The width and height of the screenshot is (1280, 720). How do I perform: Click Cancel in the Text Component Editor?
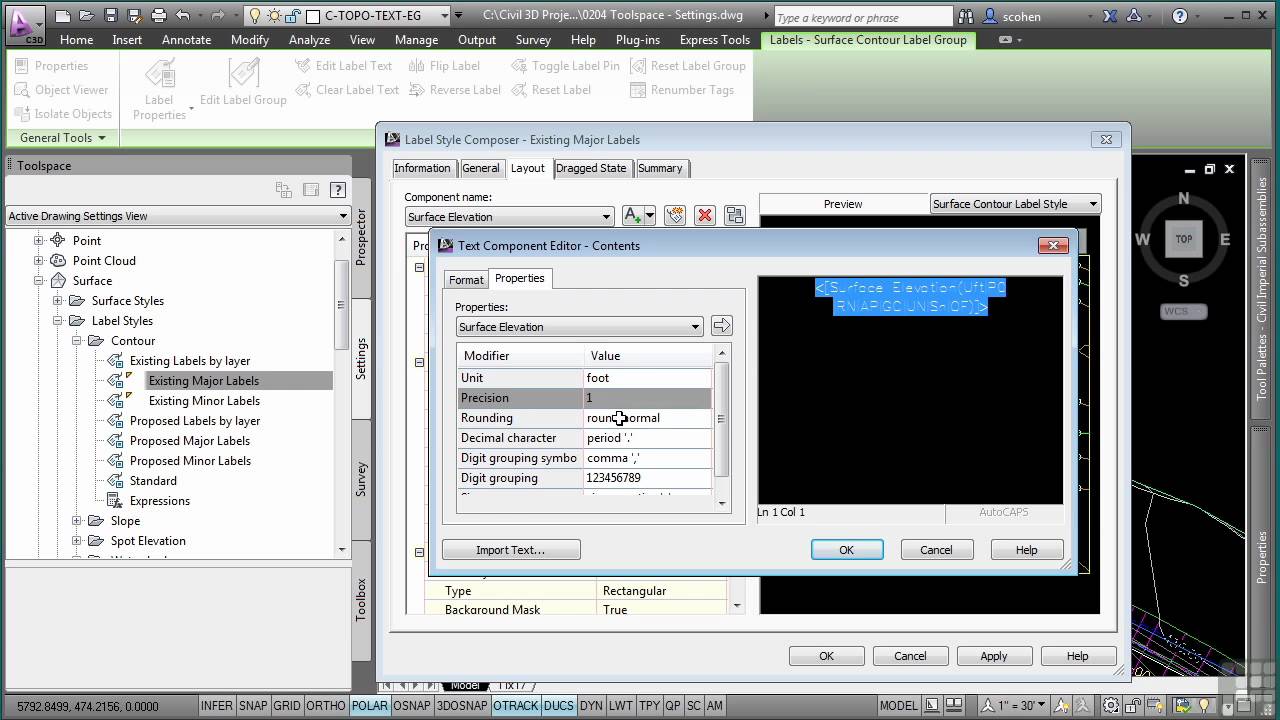(x=936, y=550)
